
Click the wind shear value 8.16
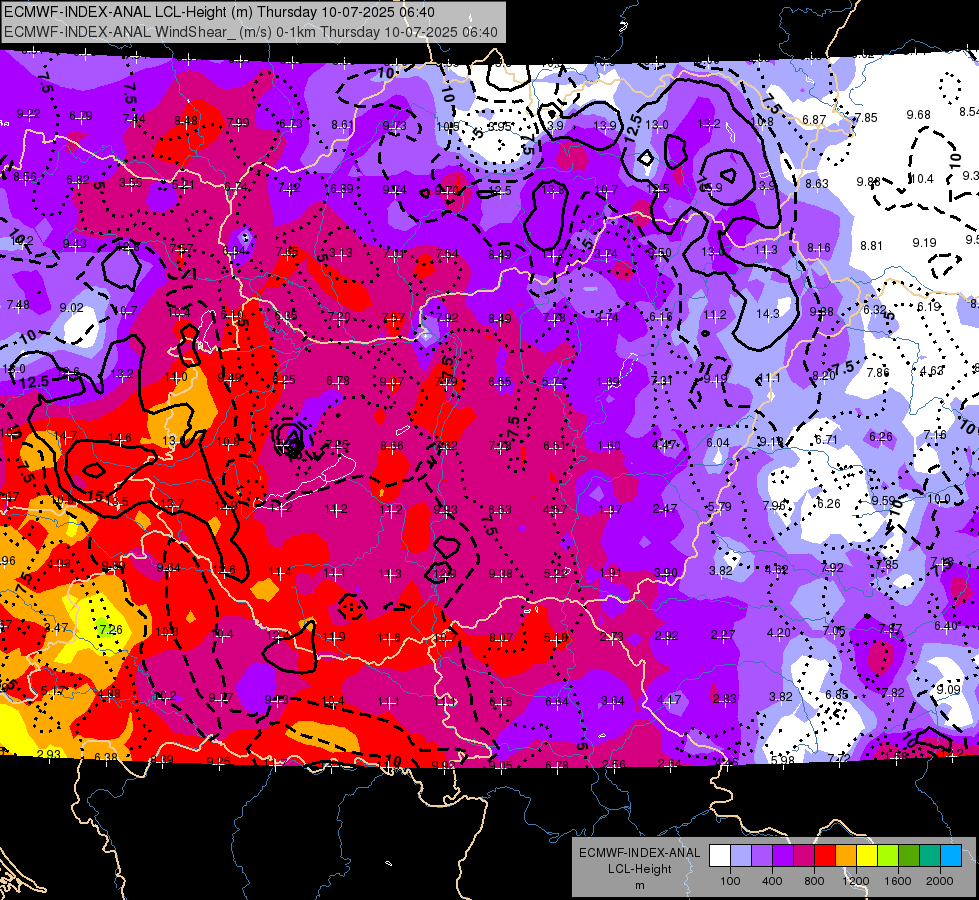pos(819,248)
